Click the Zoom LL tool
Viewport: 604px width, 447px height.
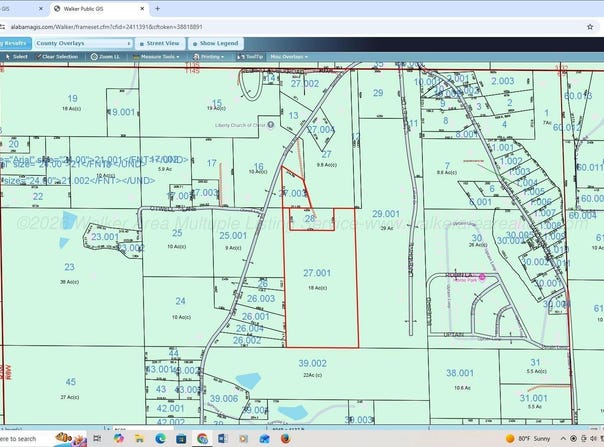click(x=106, y=57)
